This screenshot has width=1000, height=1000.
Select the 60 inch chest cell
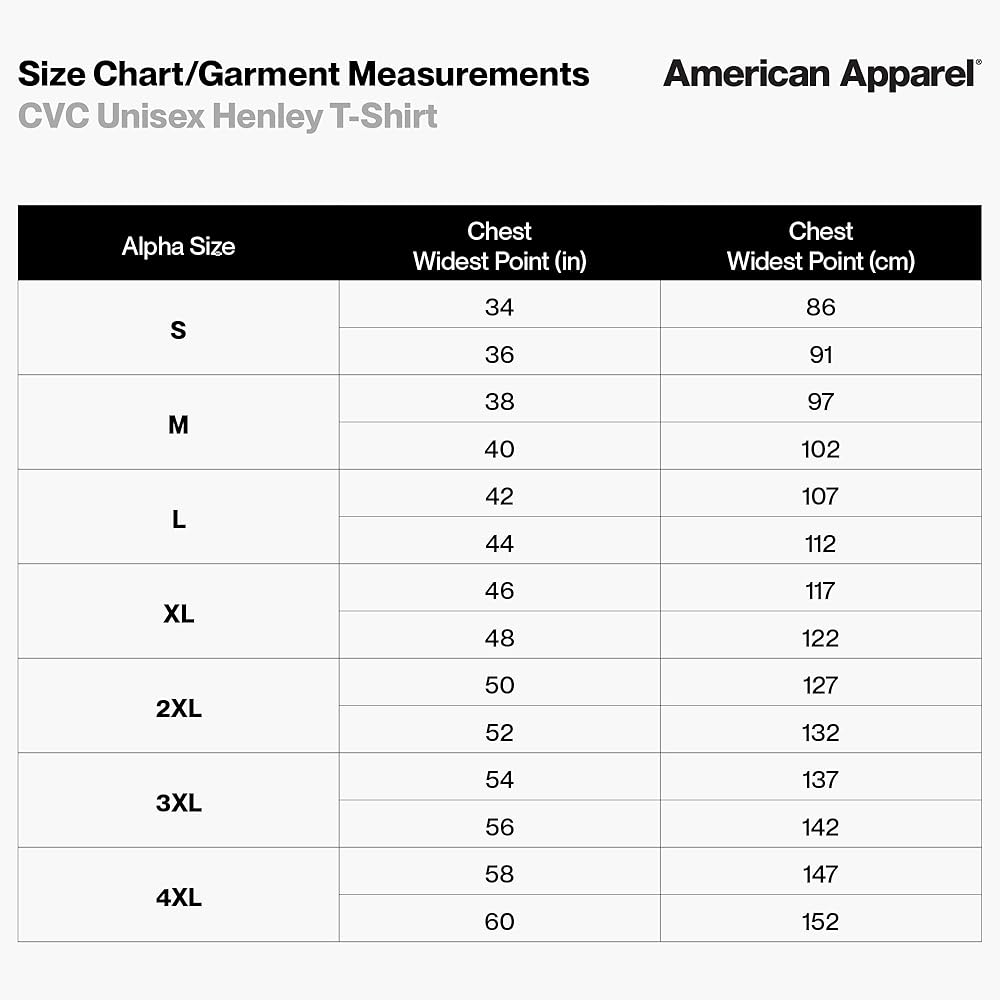(x=499, y=921)
